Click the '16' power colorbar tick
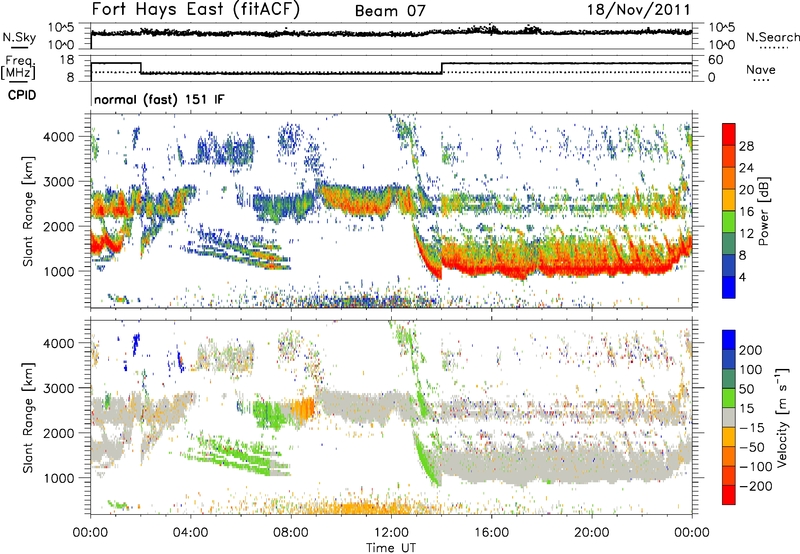 coord(746,212)
